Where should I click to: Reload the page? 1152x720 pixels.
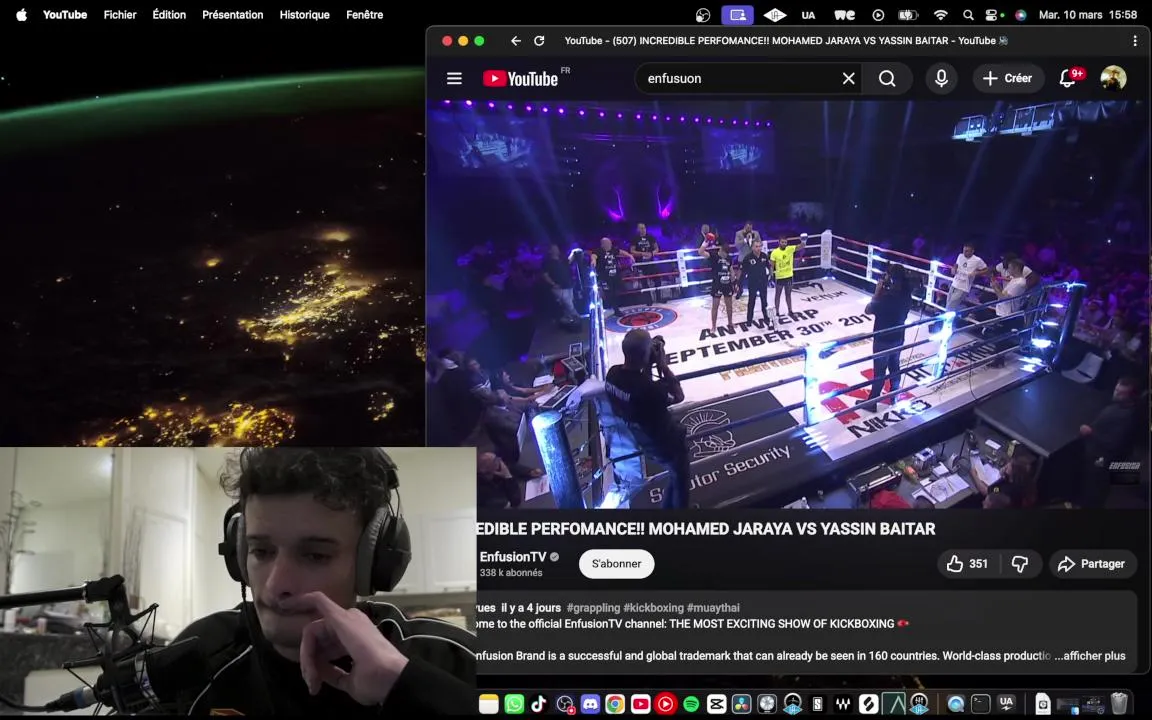point(539,41)
